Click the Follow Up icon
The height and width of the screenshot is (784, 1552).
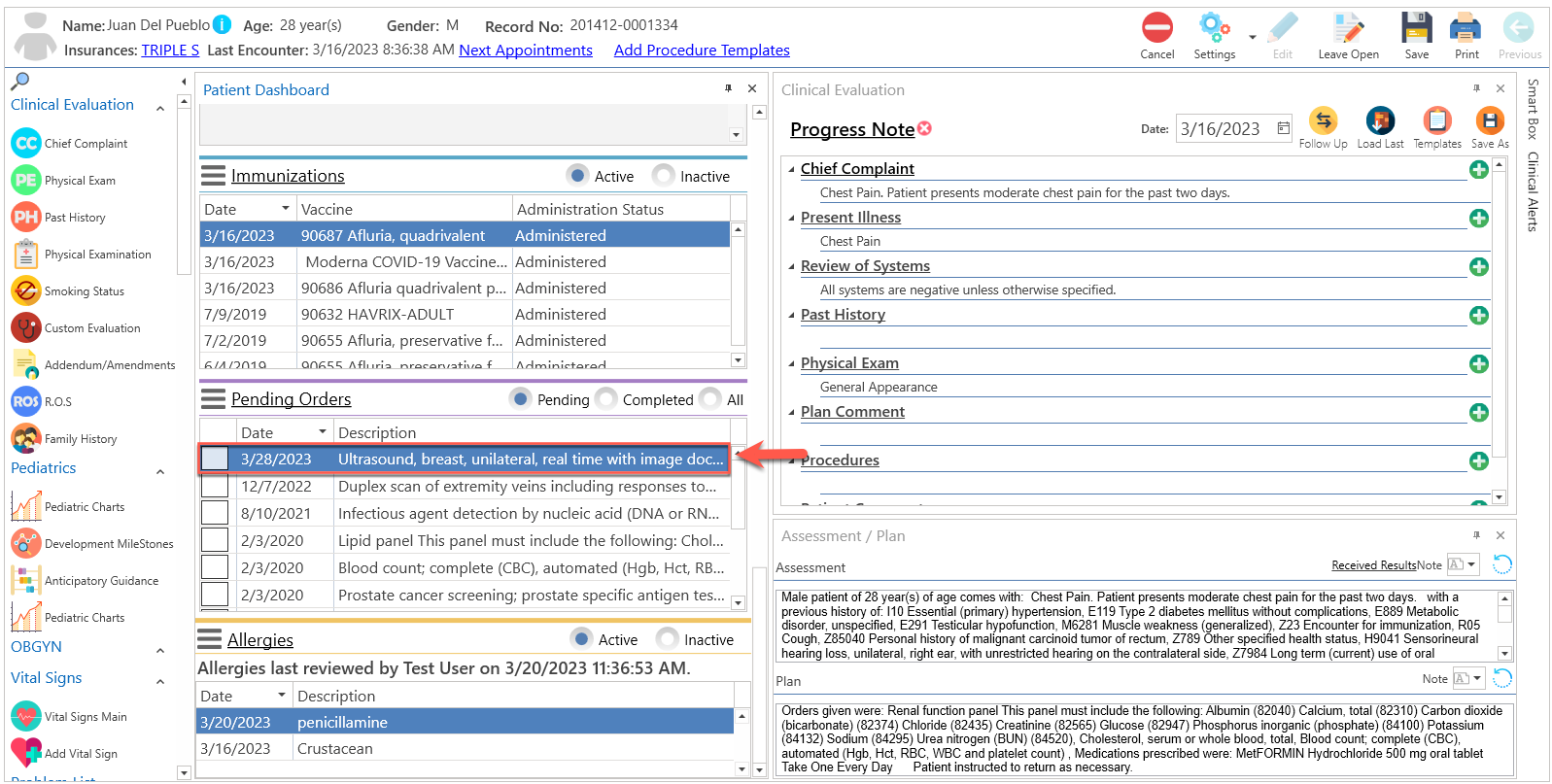tap(1323, 120)
